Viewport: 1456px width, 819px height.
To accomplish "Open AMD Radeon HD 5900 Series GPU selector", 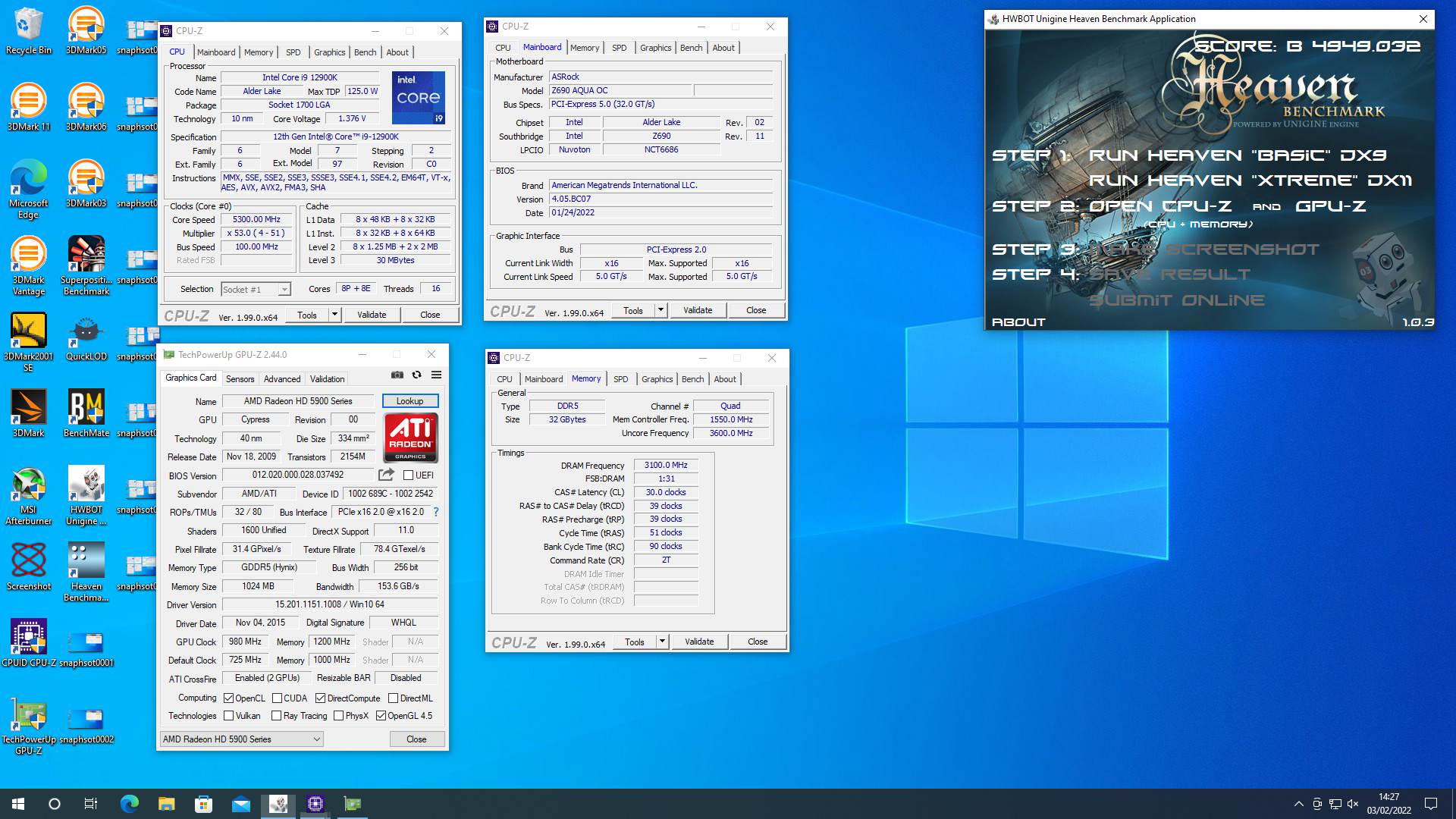I will point(242,739).
